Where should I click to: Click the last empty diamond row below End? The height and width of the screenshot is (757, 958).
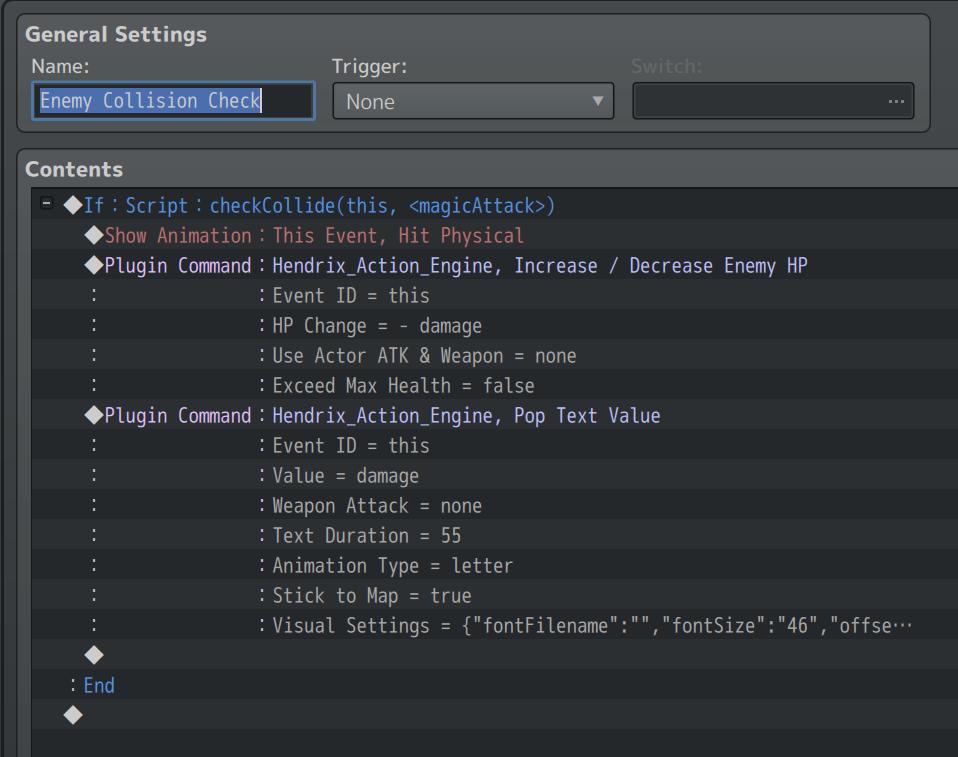(x=495, y=714)
